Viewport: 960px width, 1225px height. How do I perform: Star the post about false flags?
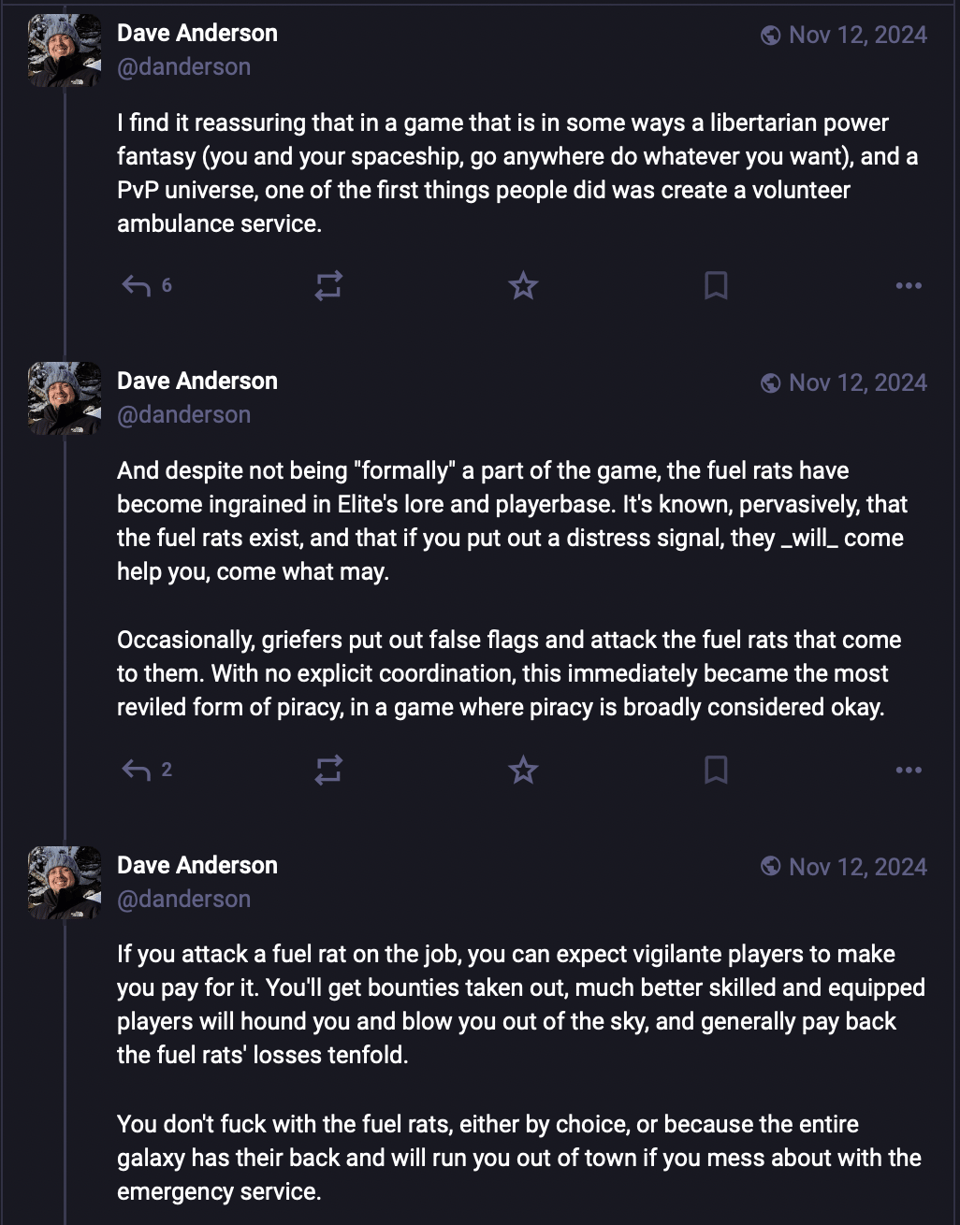pyautogui.click(x=523, y=770)
